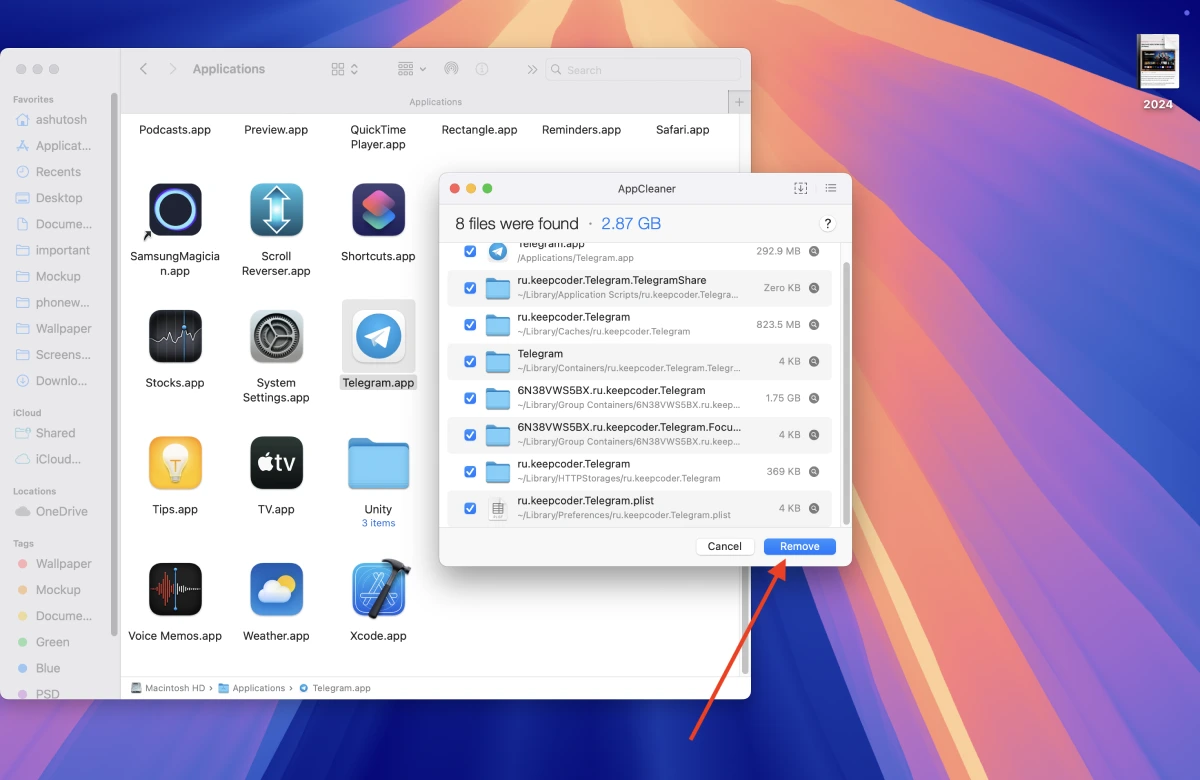
Task: Select the Shortcuts app icon
Action: (378, 210)
